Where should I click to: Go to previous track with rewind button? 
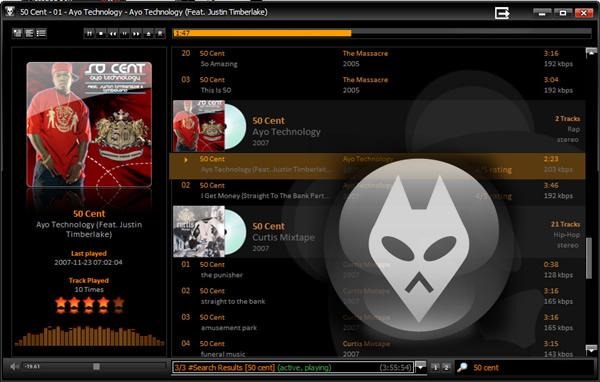113,34
